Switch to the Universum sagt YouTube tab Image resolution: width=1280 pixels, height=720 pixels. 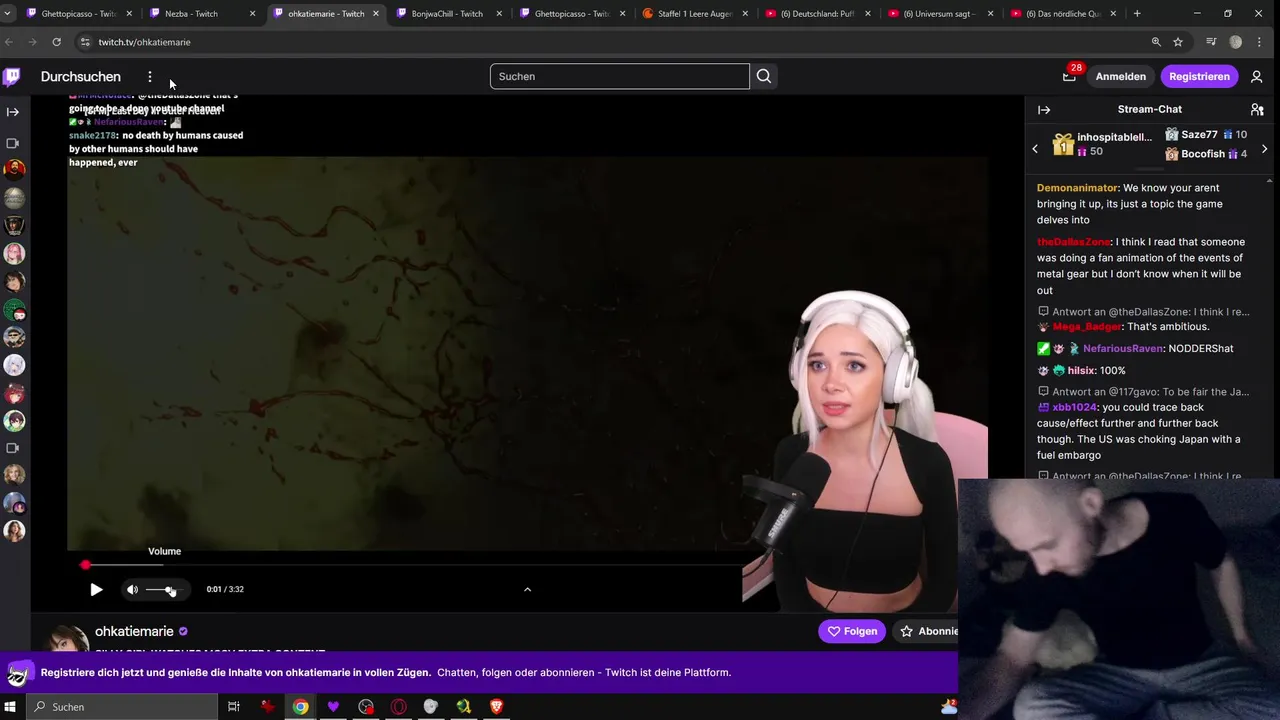pos(939,14)
